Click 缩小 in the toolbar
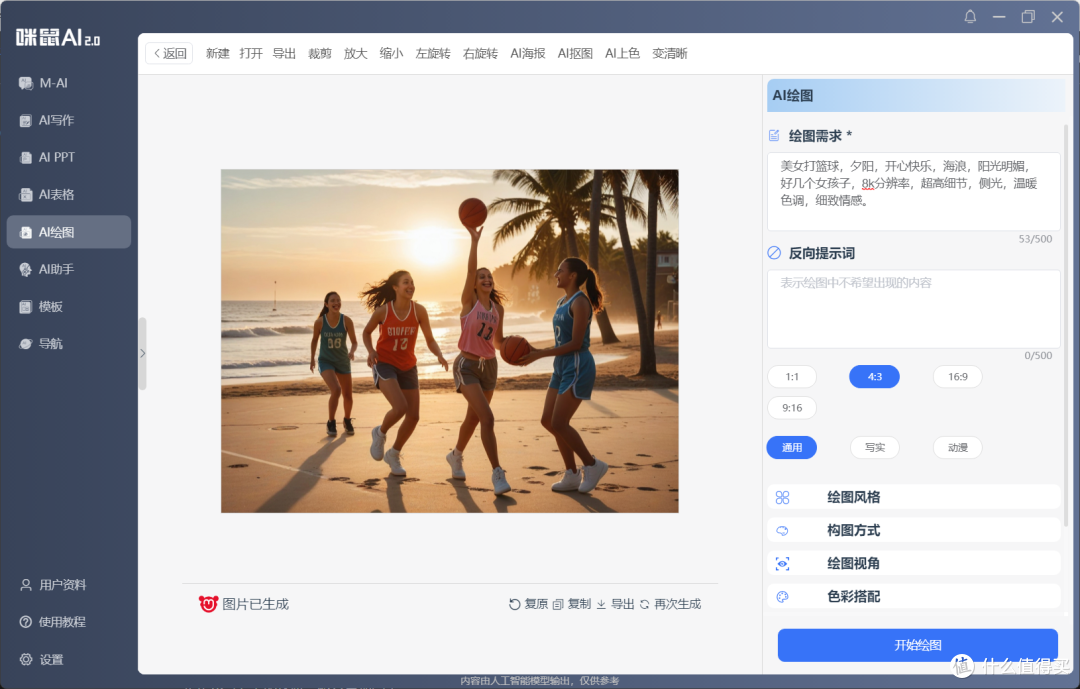The height and width of the screenshot is (689, 1080). point(391,54)
